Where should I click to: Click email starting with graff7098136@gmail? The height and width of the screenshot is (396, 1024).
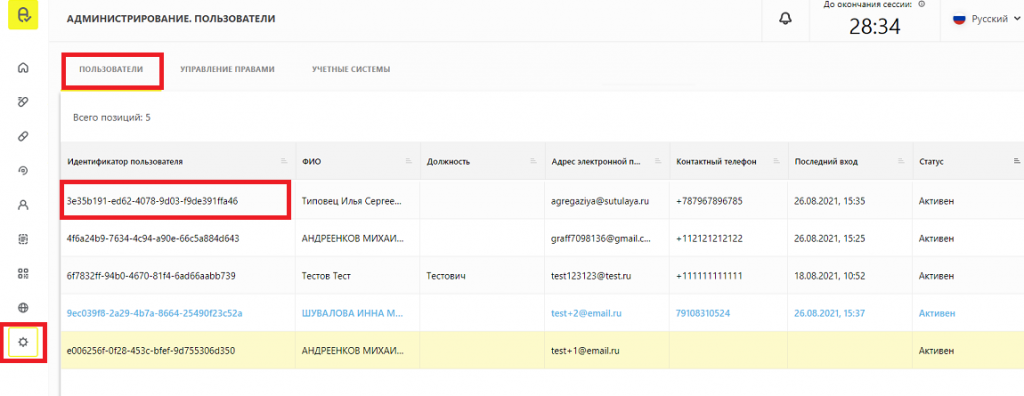(601, 239)
